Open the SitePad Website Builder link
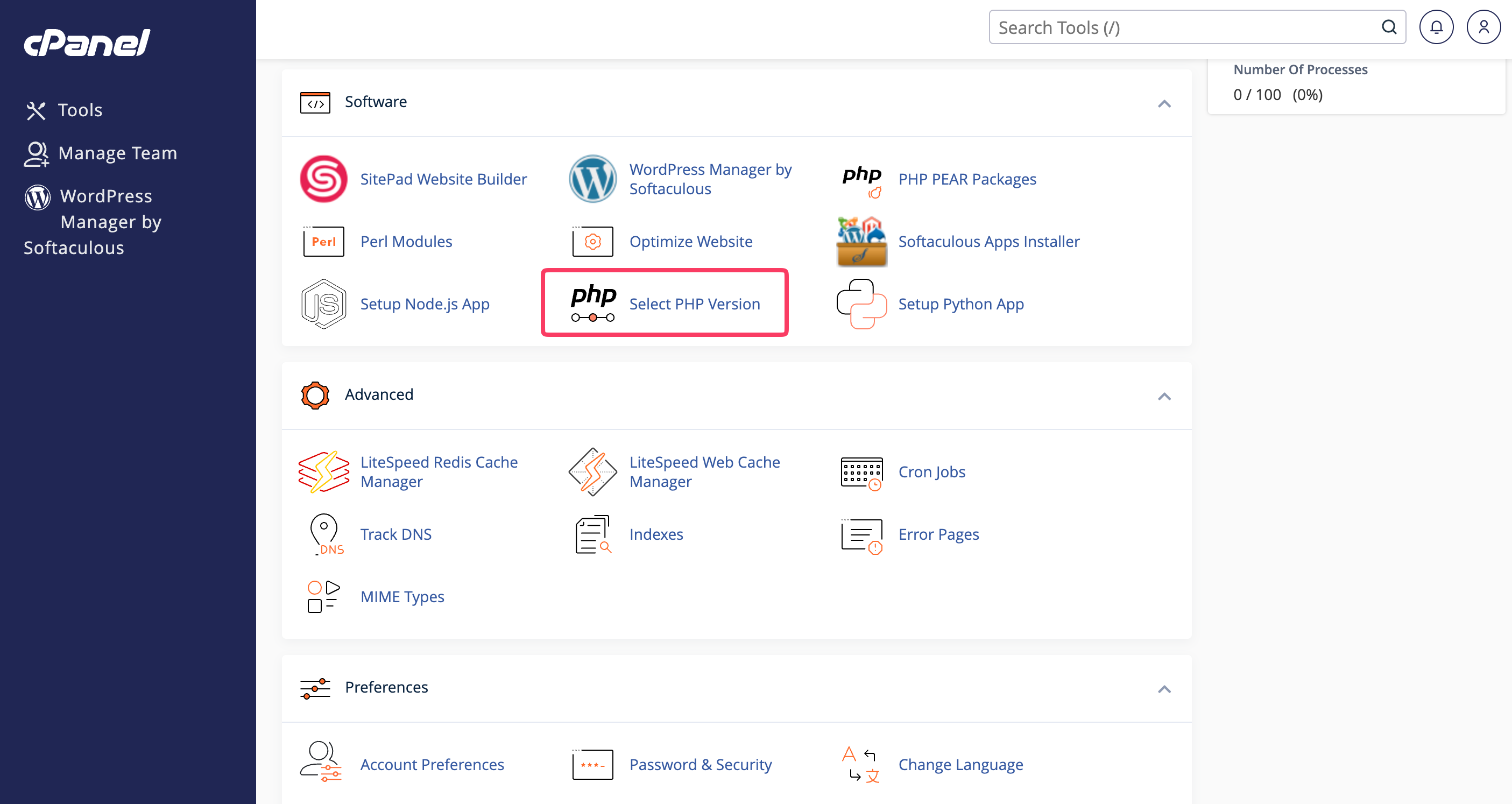1512x804 pixels. [444, 179]
